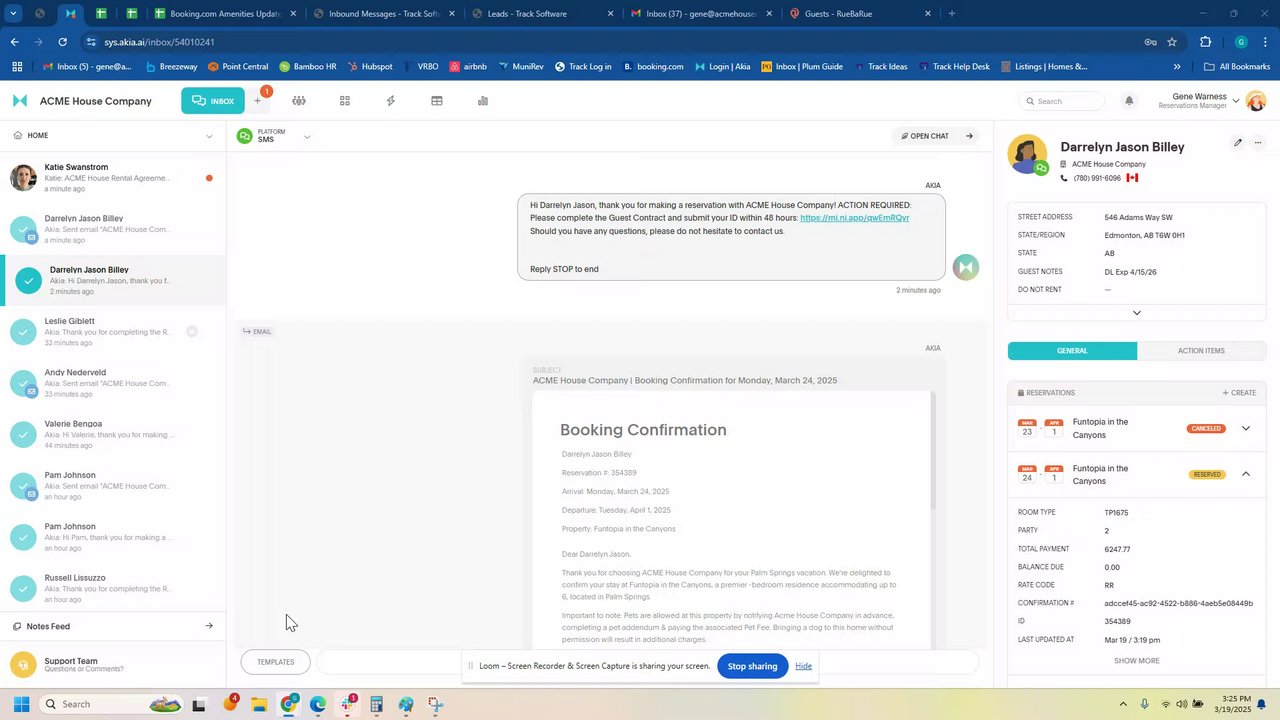
Task: Open Russell Lissuzzo's conversation
Action: tap(113, 589)
